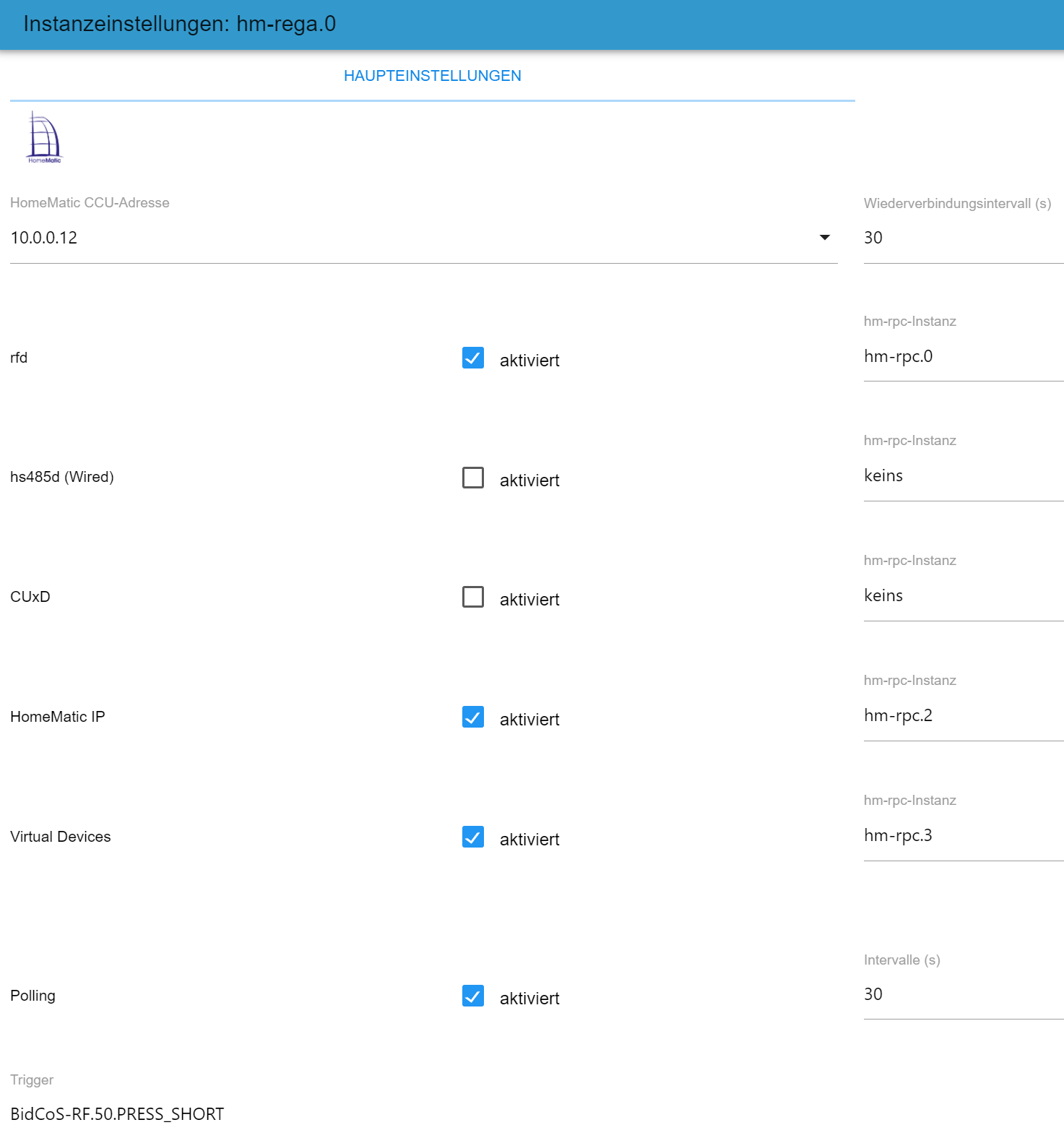Open the HomeMatic IP instance dropdown hm-rpc.2

pos(964,715)
